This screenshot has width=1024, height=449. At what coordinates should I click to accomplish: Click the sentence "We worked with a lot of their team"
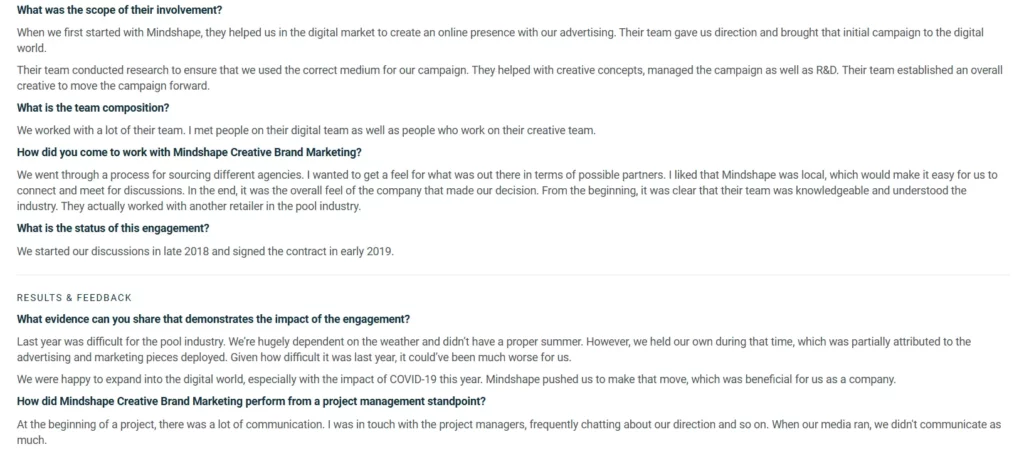point(306,130)
